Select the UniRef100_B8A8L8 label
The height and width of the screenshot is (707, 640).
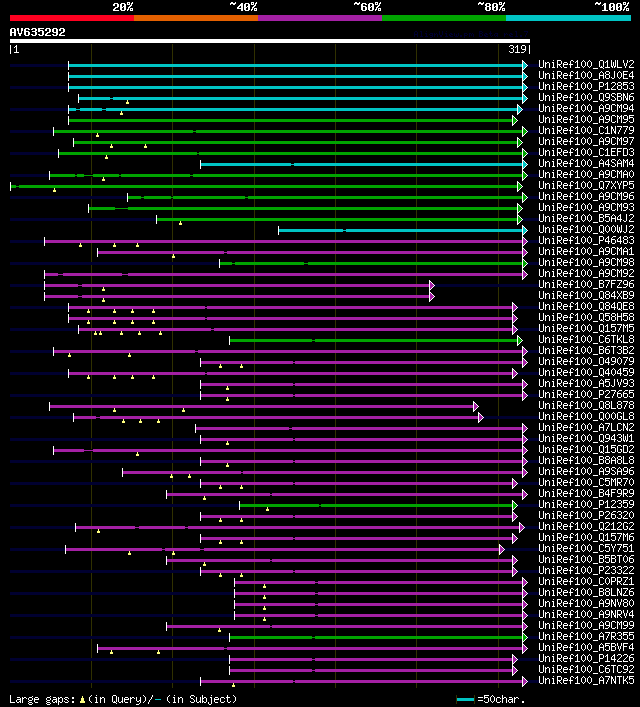[586, 461]
